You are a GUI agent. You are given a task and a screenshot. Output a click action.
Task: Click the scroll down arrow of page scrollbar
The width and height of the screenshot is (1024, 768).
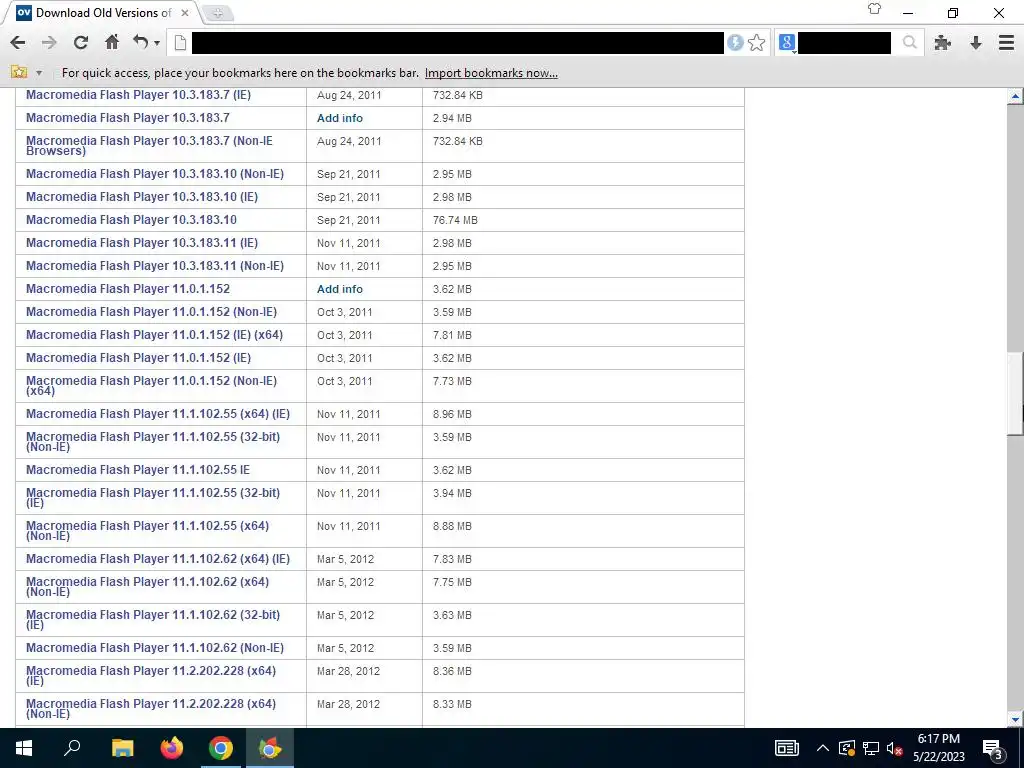(x=1015, y=719)
